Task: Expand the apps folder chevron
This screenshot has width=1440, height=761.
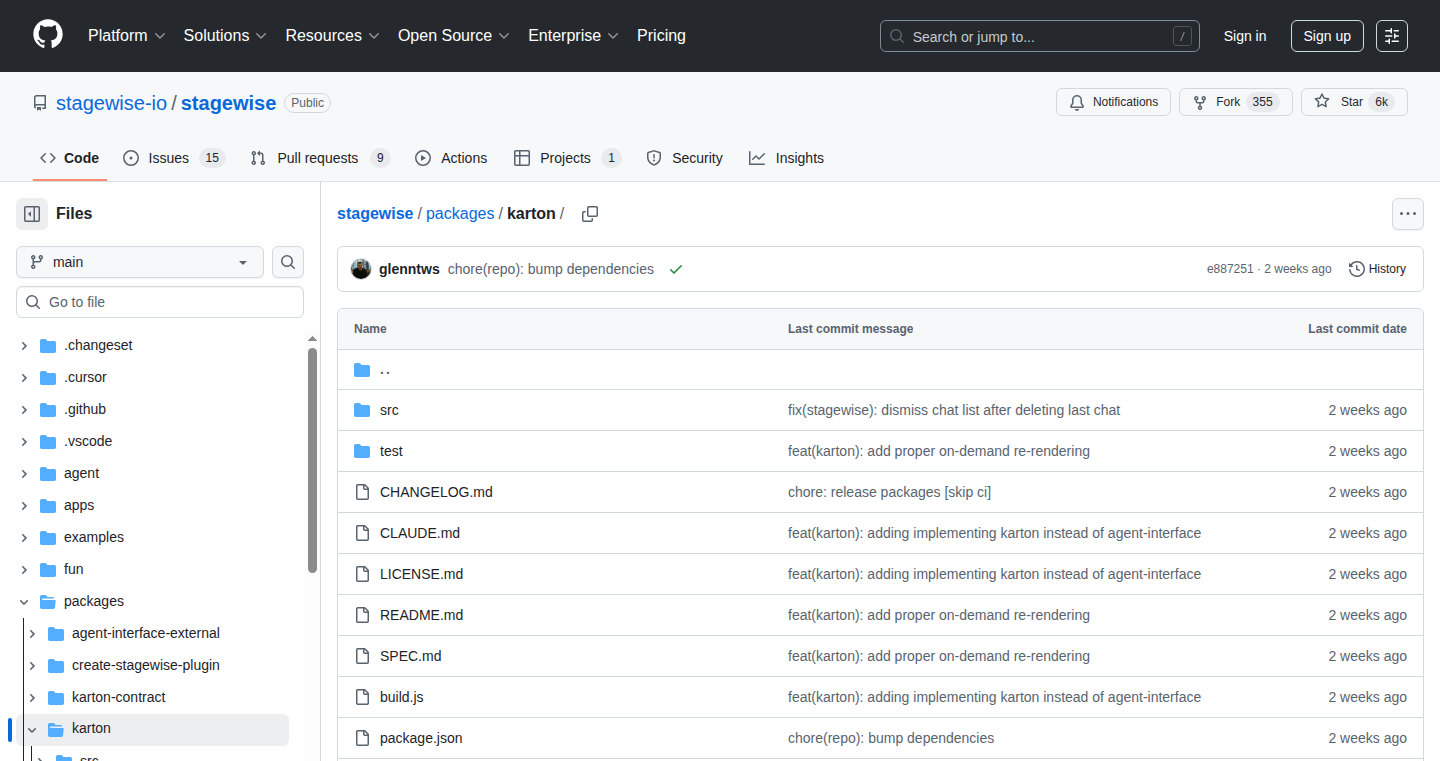Action: (x=24, y=505)
